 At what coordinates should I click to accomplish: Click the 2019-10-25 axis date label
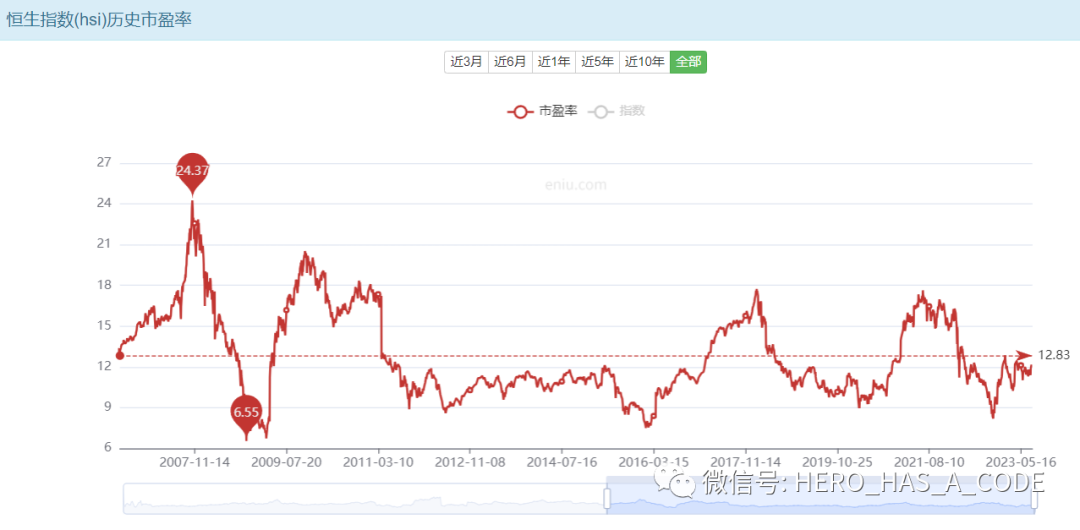(838, 462)
